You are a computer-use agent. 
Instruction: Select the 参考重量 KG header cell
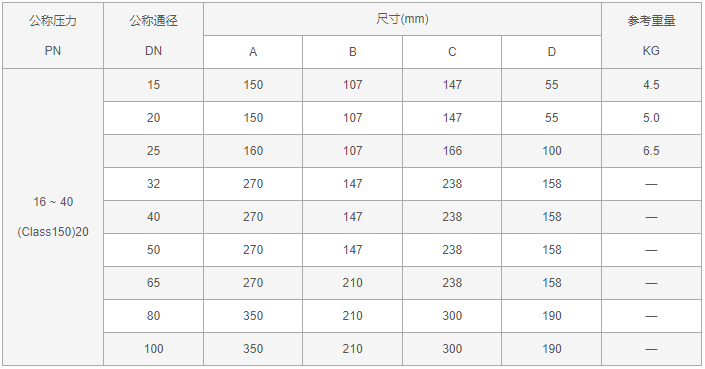[x=651, y=36]
